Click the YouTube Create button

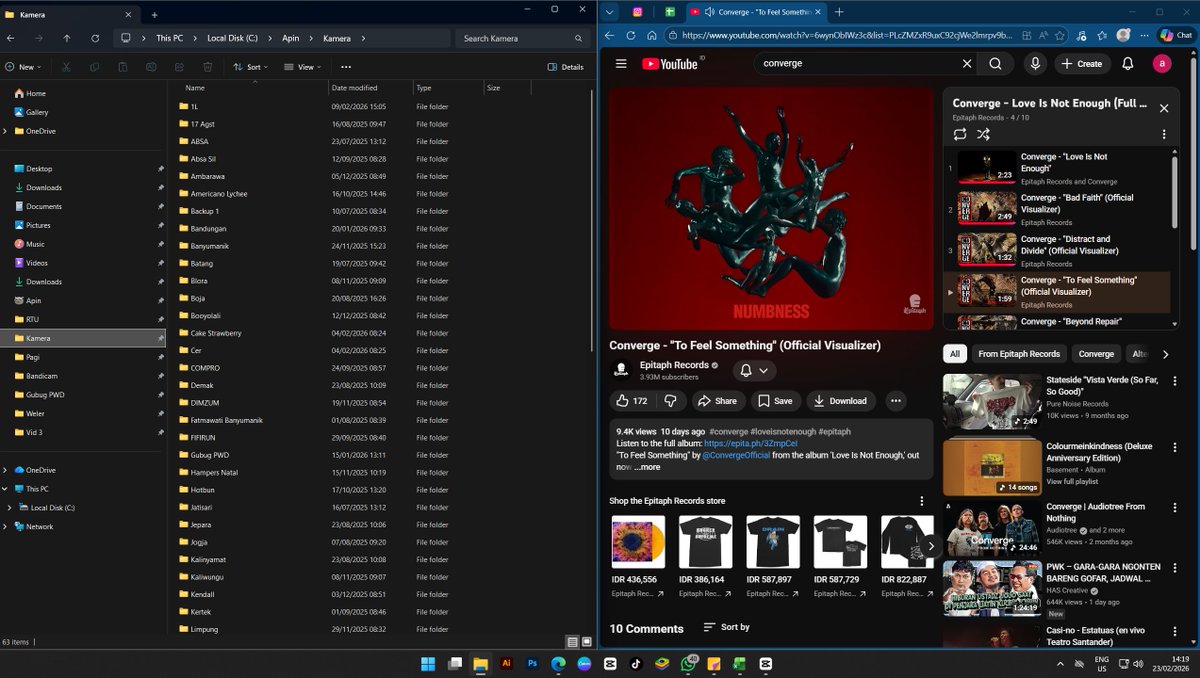[1082, 63]
